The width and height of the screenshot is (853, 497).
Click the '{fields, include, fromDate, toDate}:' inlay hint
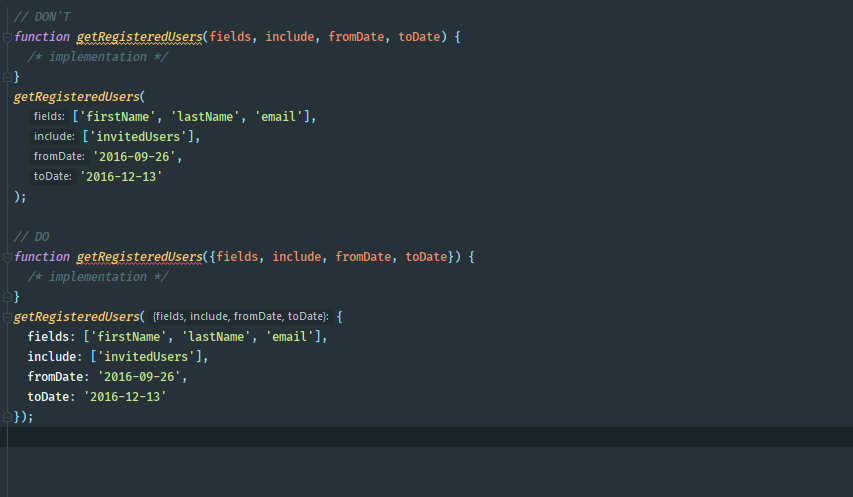coord(240,317)
